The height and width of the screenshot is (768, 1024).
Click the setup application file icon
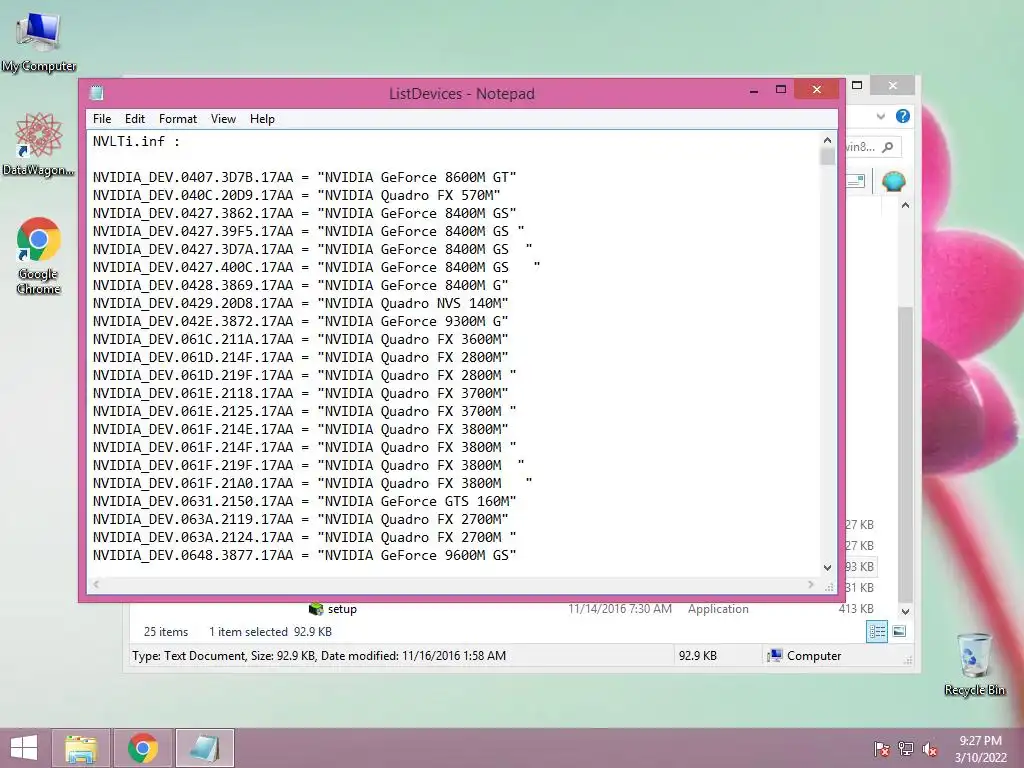[x=316, y=609]
